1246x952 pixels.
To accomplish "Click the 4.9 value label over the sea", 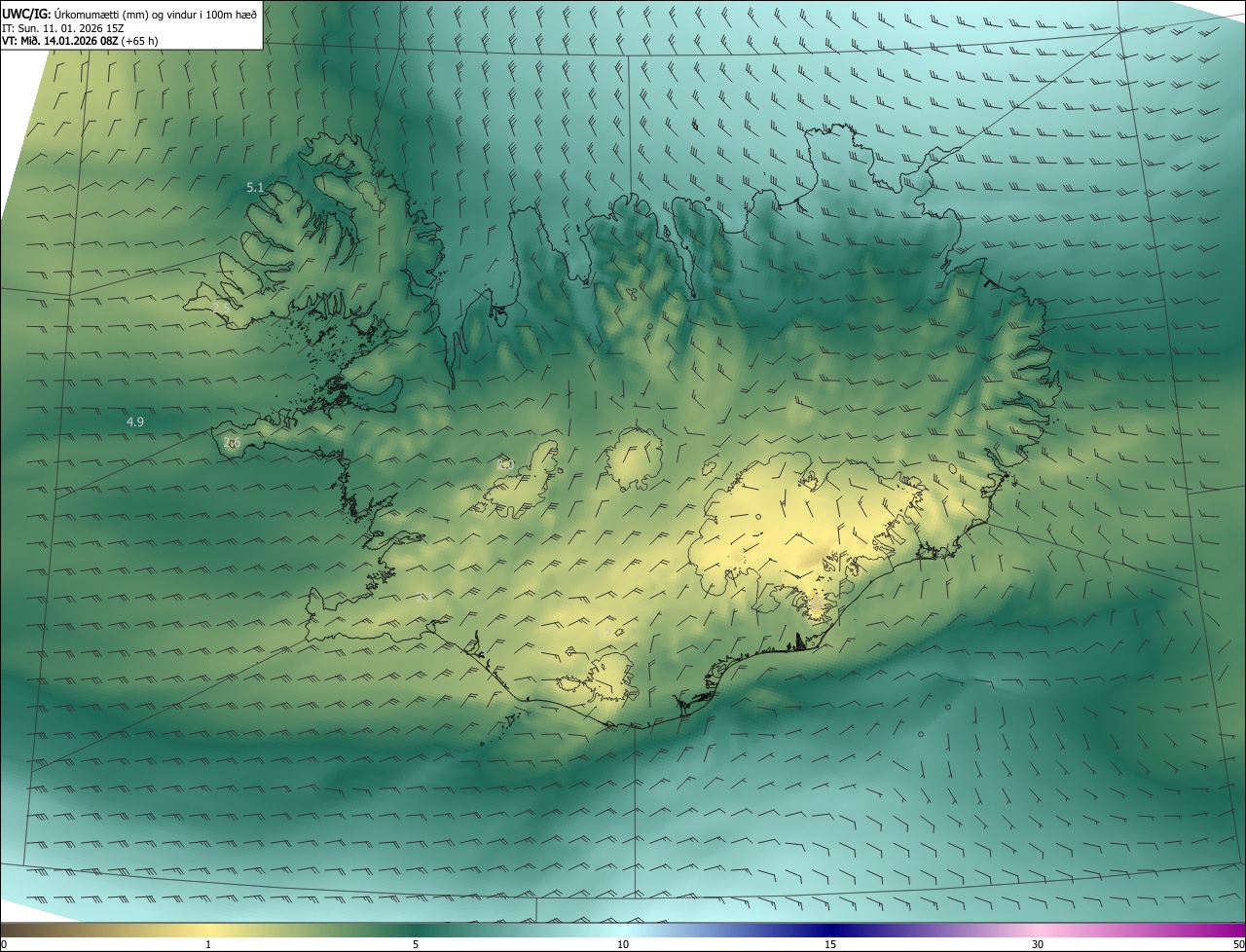I will [x=135, y=421].
